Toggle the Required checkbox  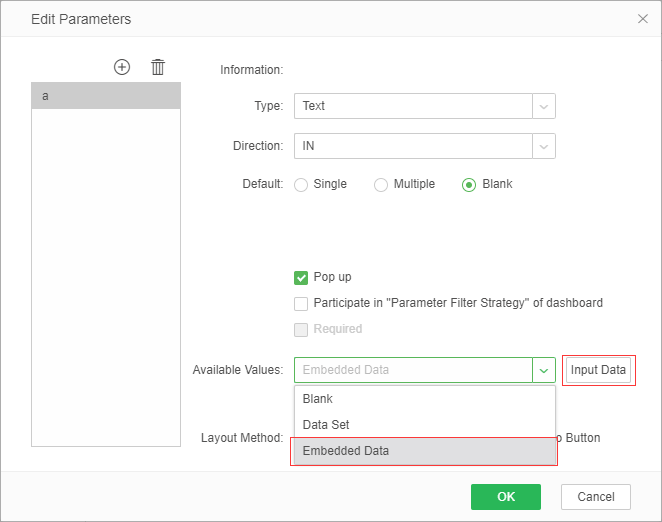click(301, 329)
